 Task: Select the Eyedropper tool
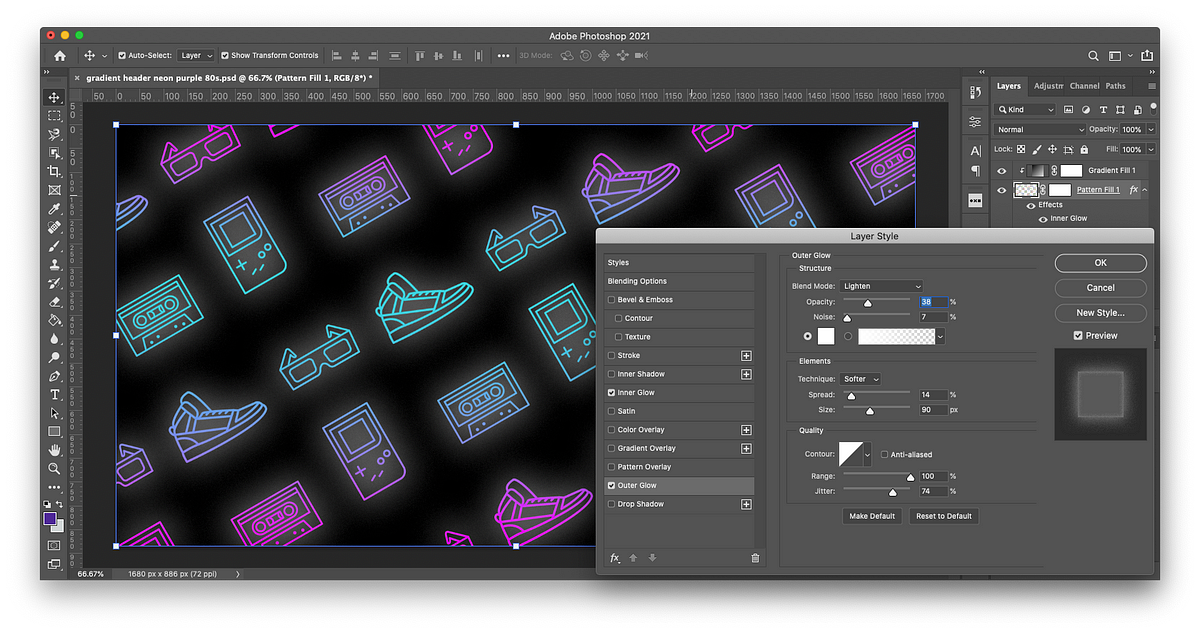click(x=54, y=209)
